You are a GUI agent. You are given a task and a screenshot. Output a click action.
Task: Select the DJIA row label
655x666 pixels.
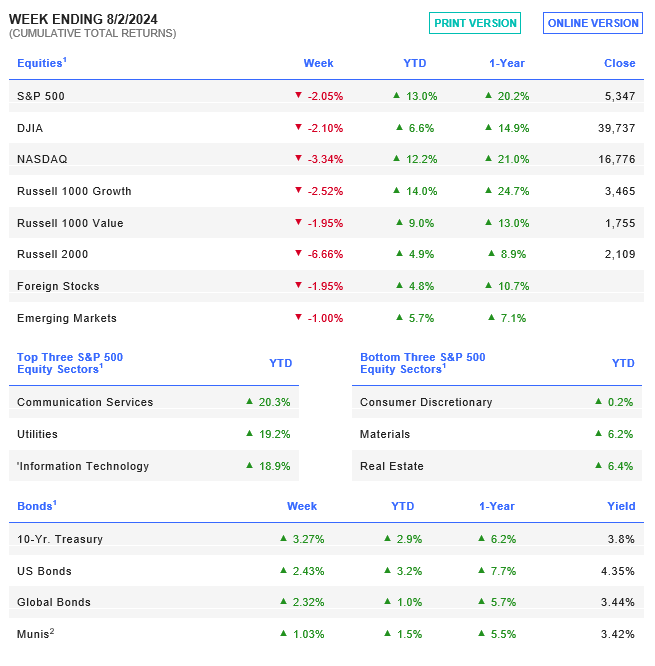(x=30, y=128)
